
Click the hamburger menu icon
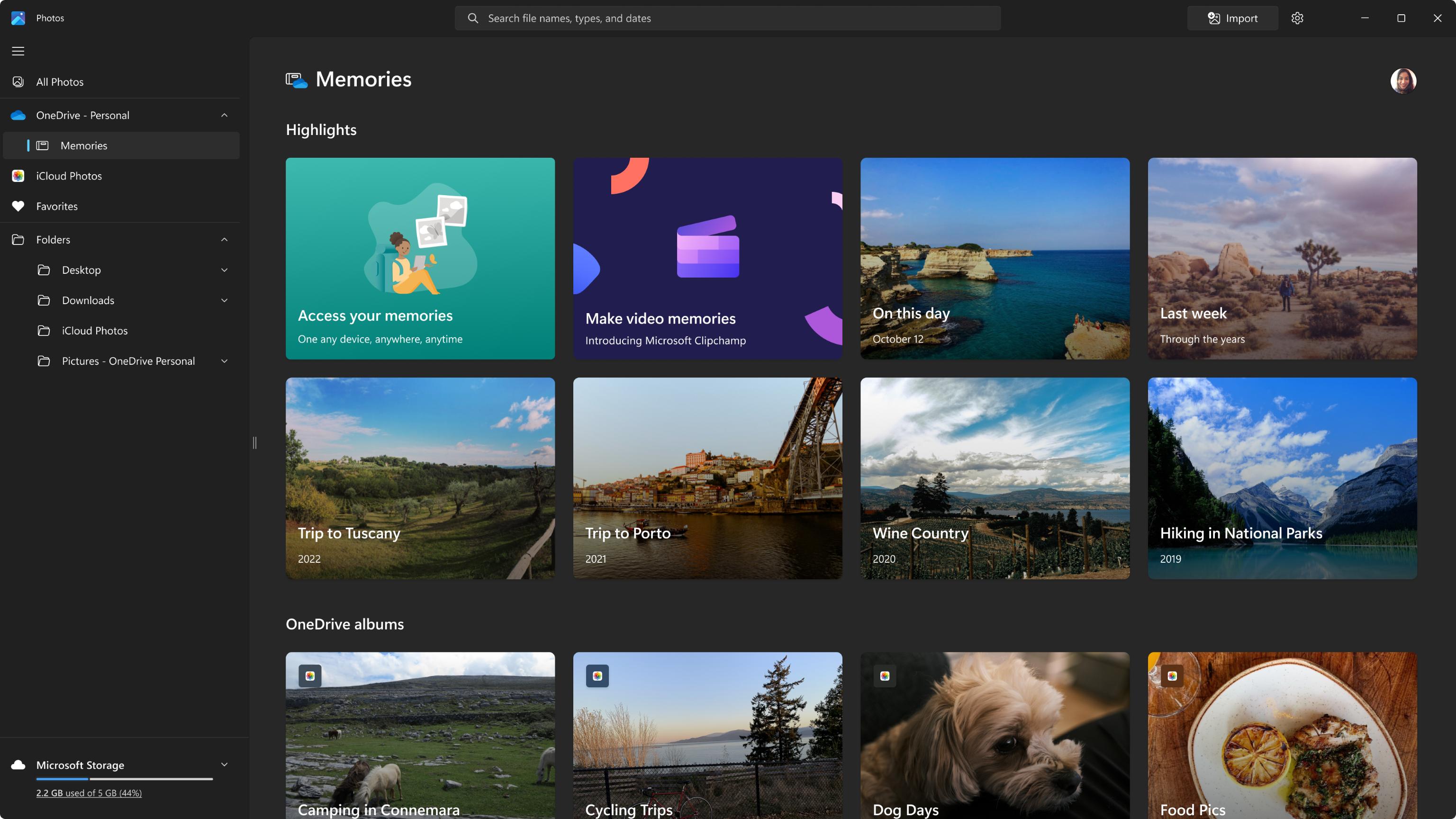point(18,51)
